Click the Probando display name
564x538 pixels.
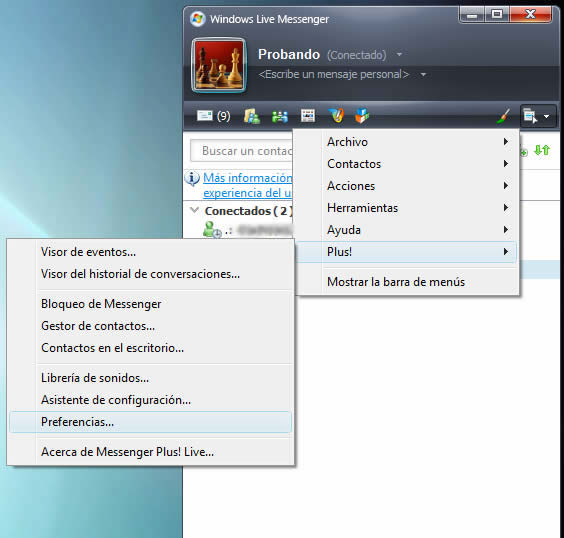click(289, 54)
